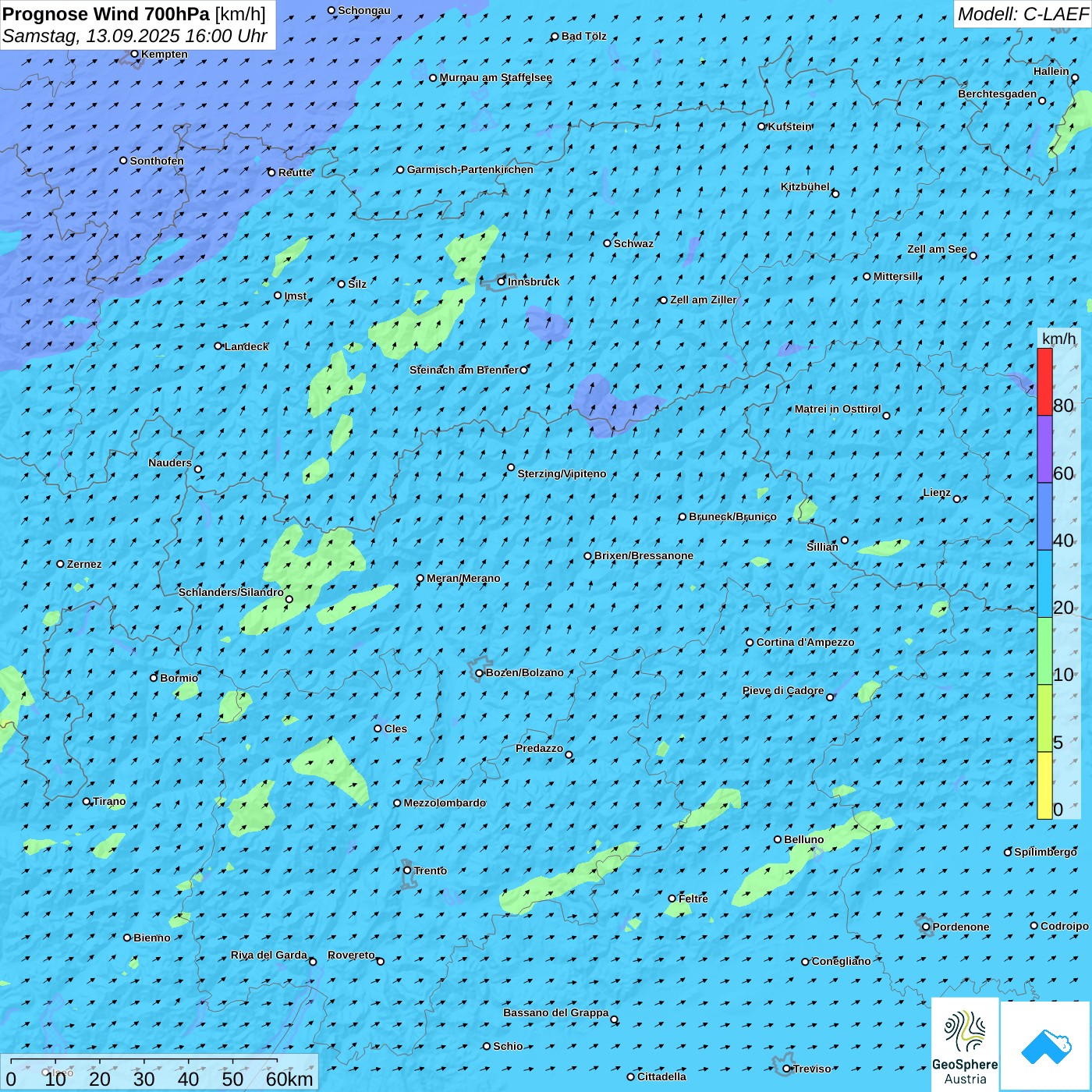Click the GeoSphere Austria logo
The image size is (1092, 1092).
tap(965, 1045)
